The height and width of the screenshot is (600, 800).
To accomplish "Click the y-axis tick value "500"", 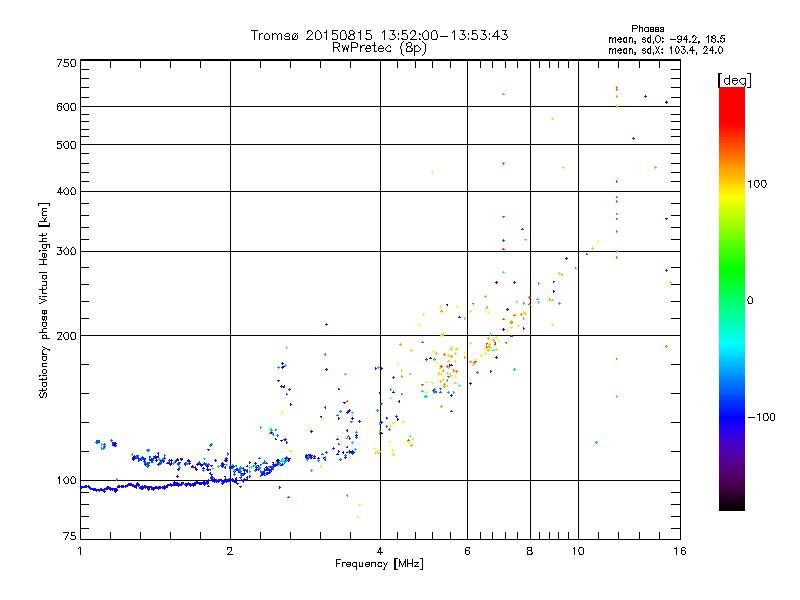I will (67, 145).
